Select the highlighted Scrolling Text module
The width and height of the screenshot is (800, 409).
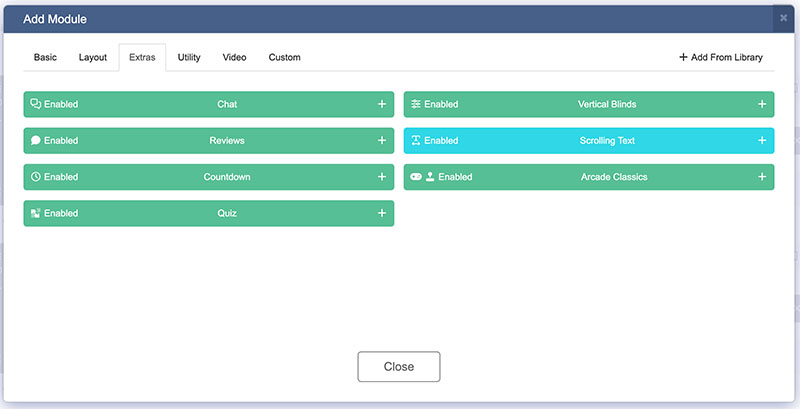607,141
